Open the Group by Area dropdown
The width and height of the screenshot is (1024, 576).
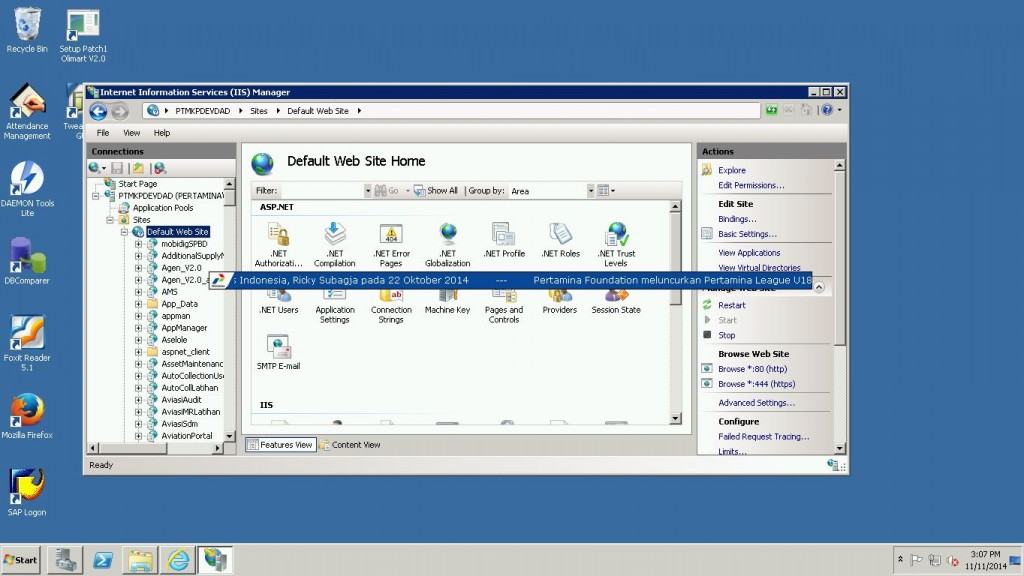548,191
